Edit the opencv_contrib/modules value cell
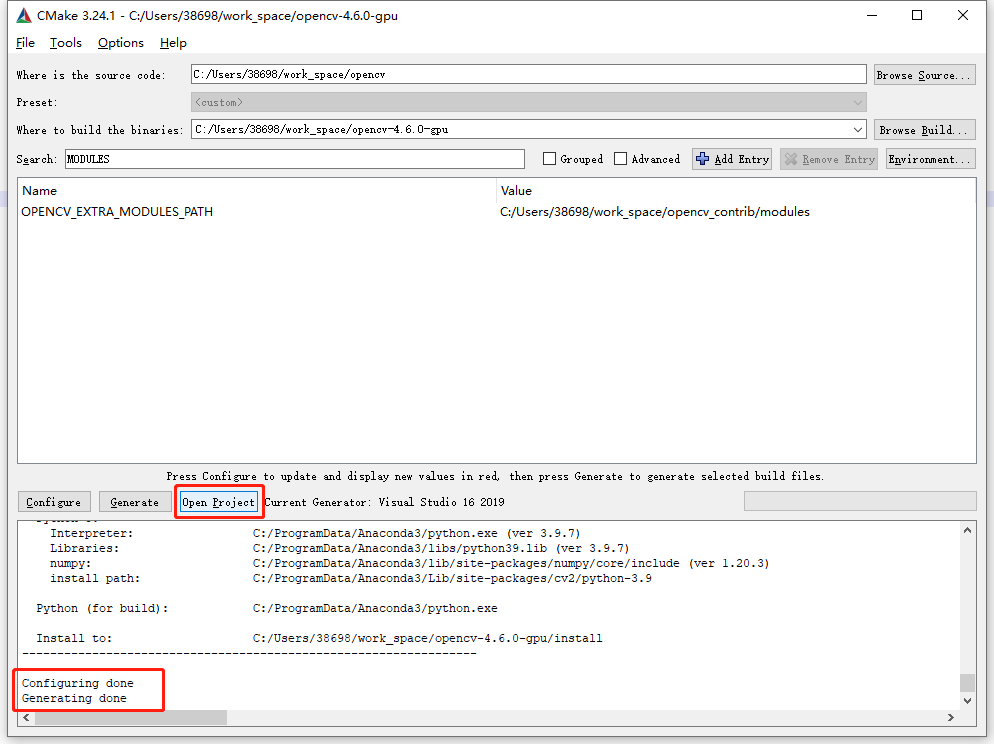 tap(655, 212)
